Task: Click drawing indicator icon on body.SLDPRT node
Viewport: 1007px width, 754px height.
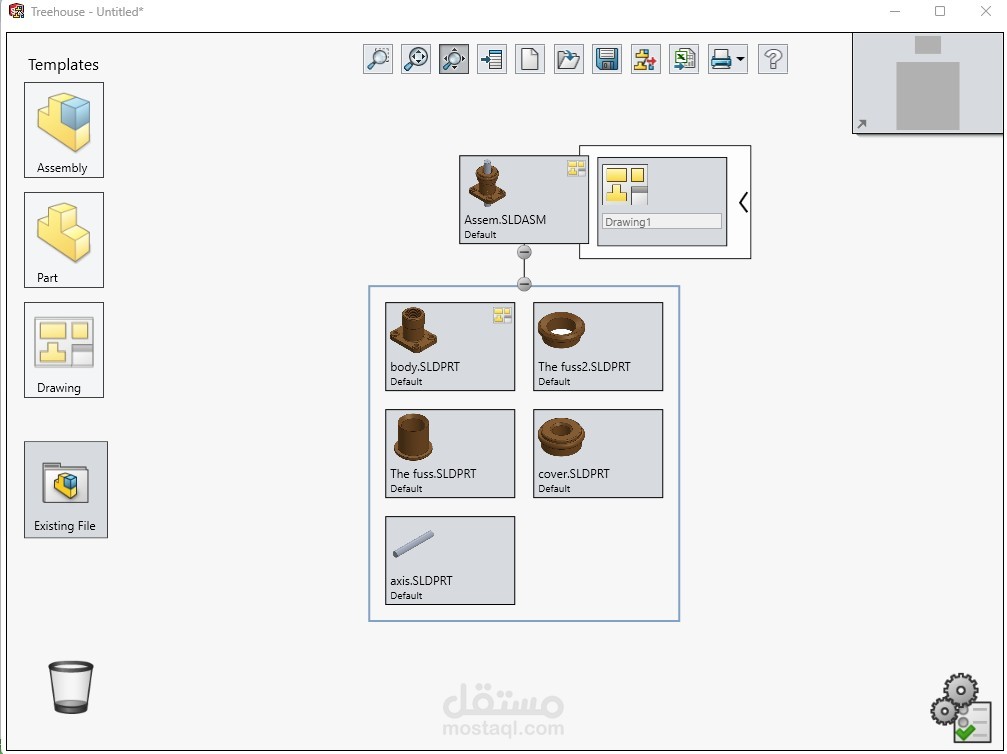Action: tap(502, 315)
